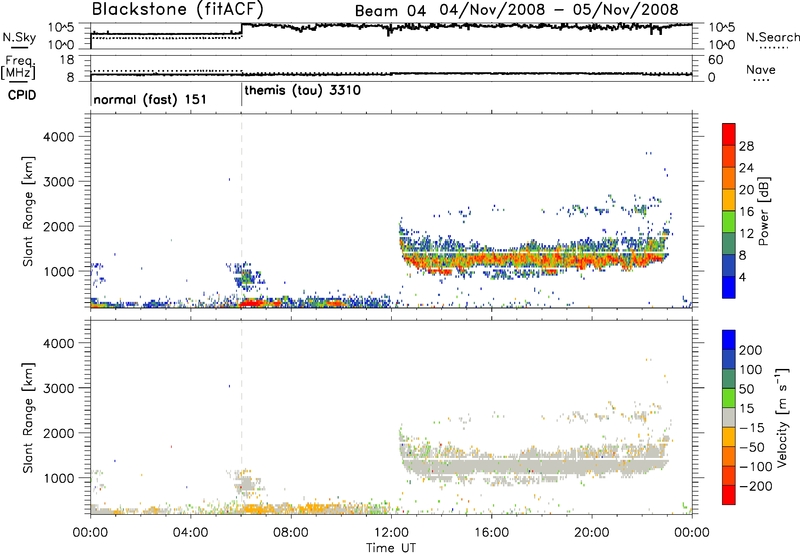Click the '-50' label on the velocity colorbar
The image size is (800, 554).
751,447
